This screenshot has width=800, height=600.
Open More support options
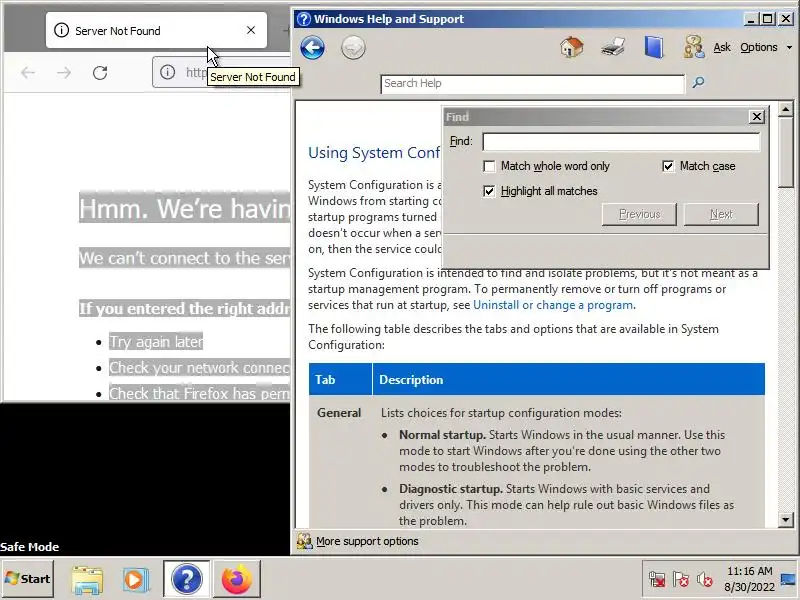[x=367, y=541]
